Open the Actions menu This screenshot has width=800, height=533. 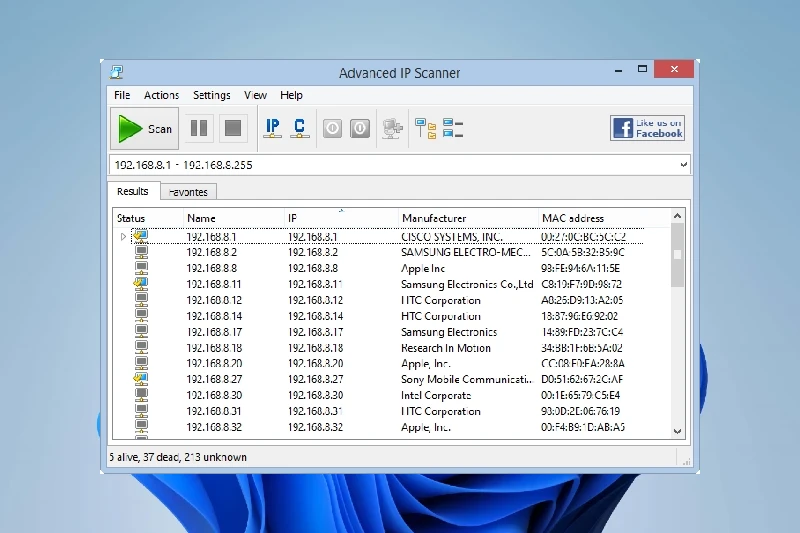[x=161, y=95]
